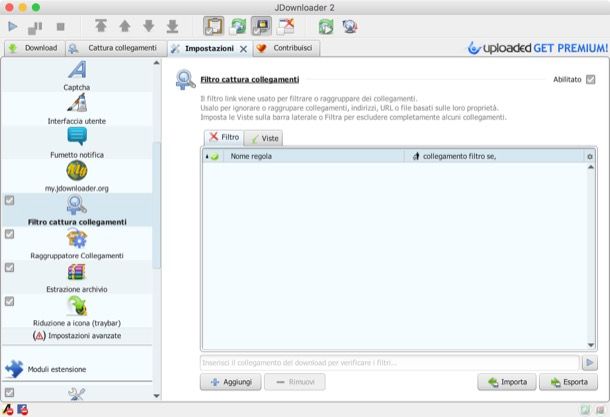This screenshot has width=610, height=417.
Task: Click Filtro cattura collegamenti heading icon
Action: [185, 79]
